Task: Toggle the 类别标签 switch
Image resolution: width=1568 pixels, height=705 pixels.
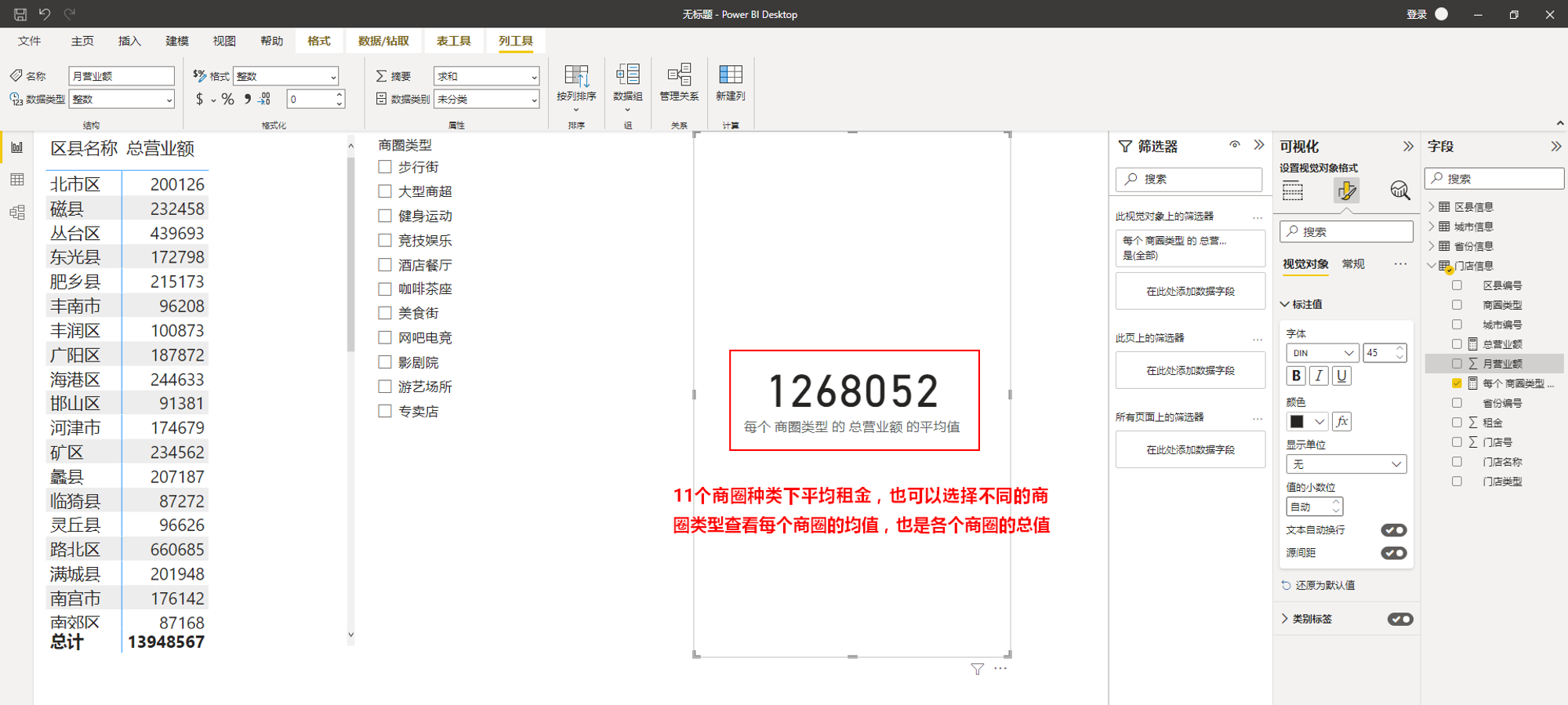Action: 1400,619
